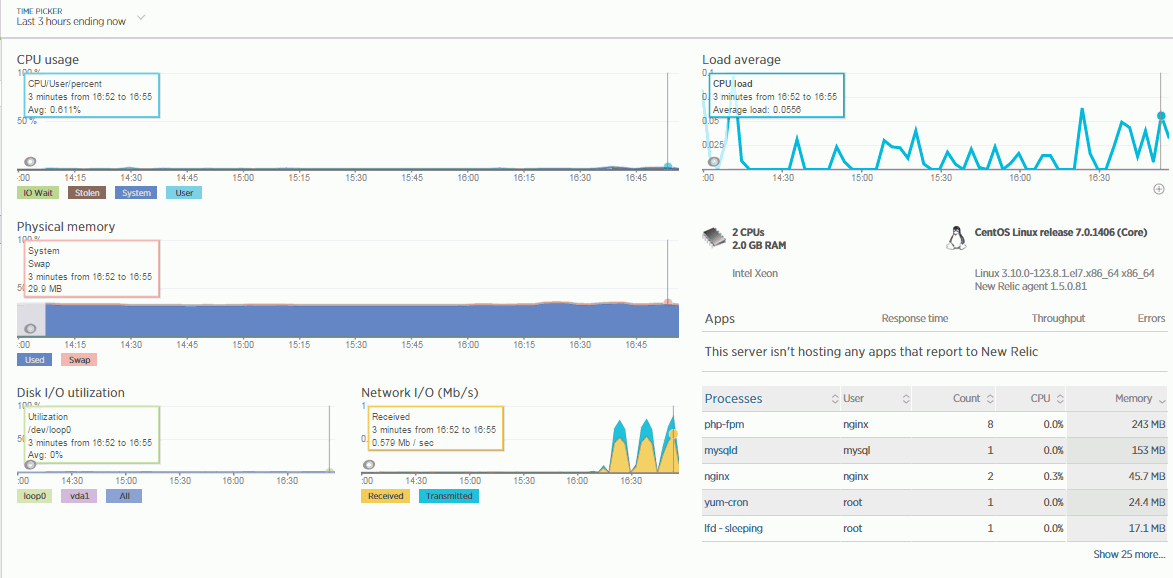
Task: Sort processes by CPU column
Action: pos(1032,399)
